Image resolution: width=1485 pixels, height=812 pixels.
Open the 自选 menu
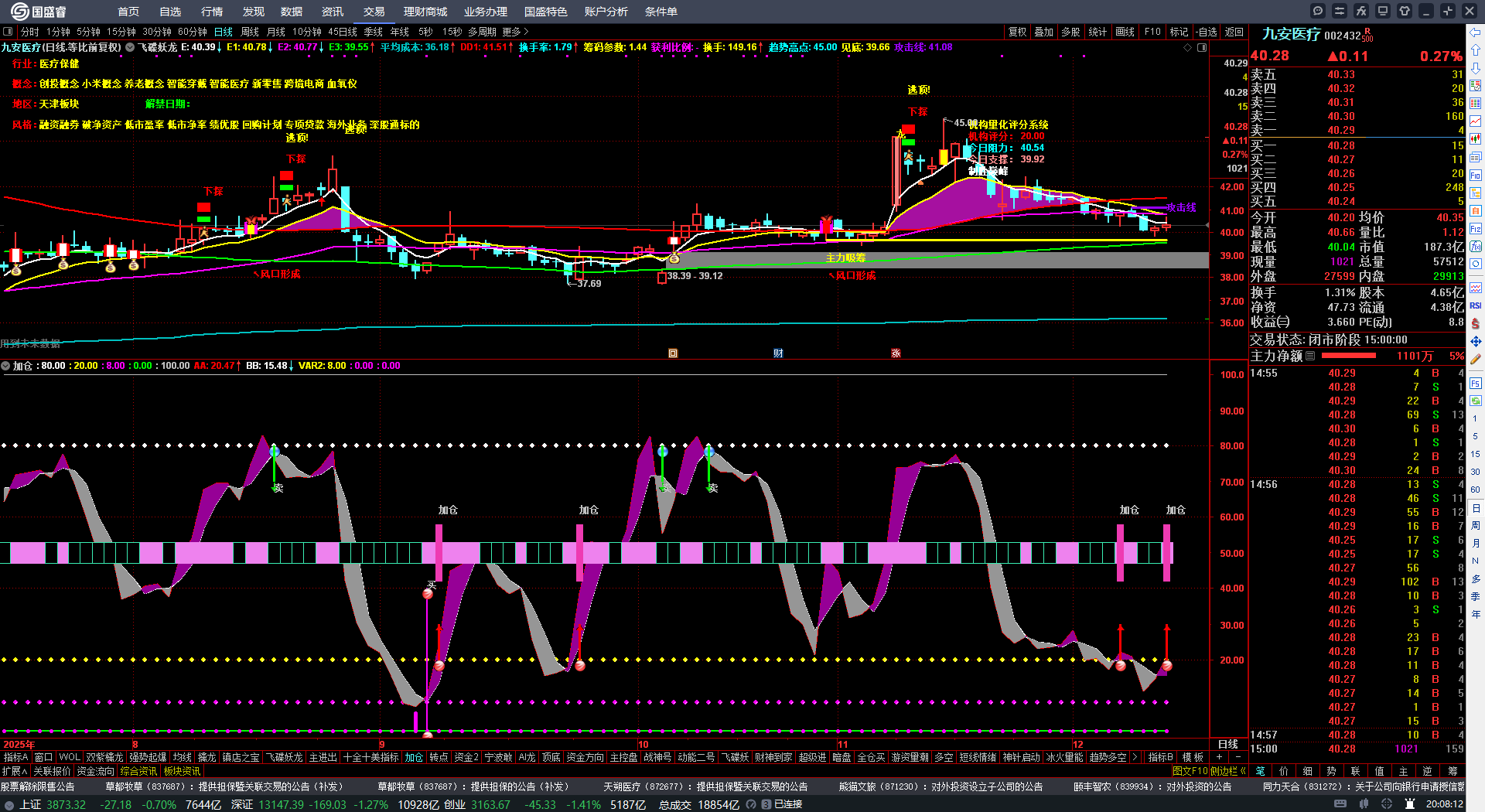[170, 12]
